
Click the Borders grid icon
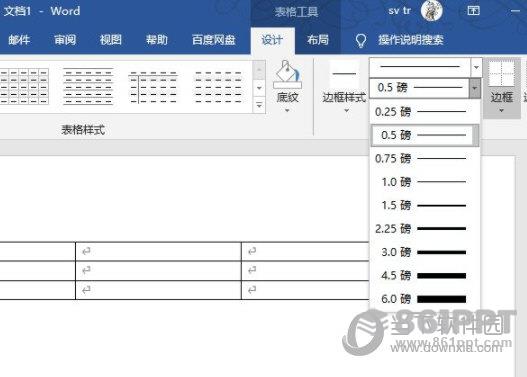coord(501,74)
